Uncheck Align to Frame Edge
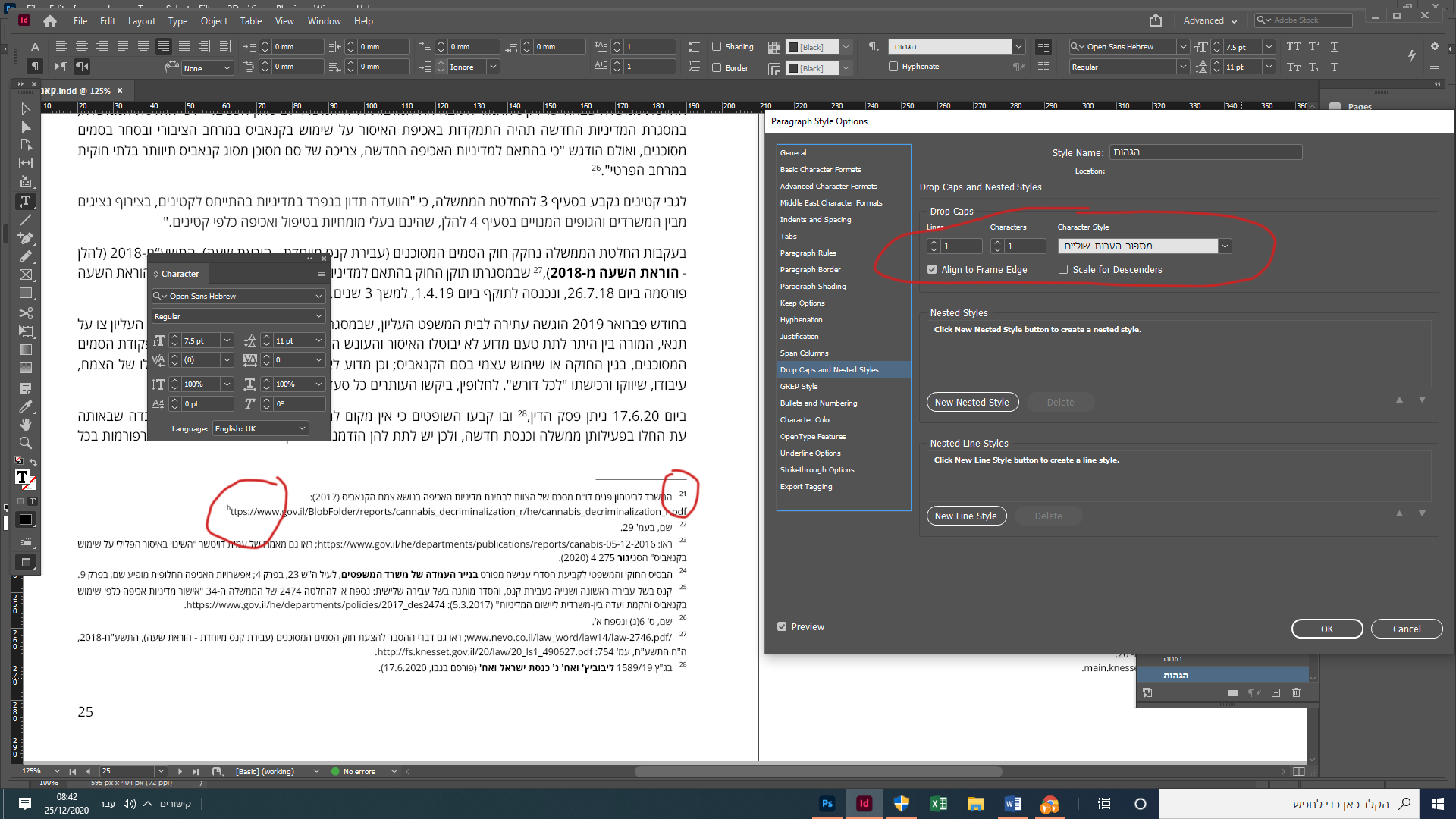This screenshot has height=819, width=1456. [932, 269]
